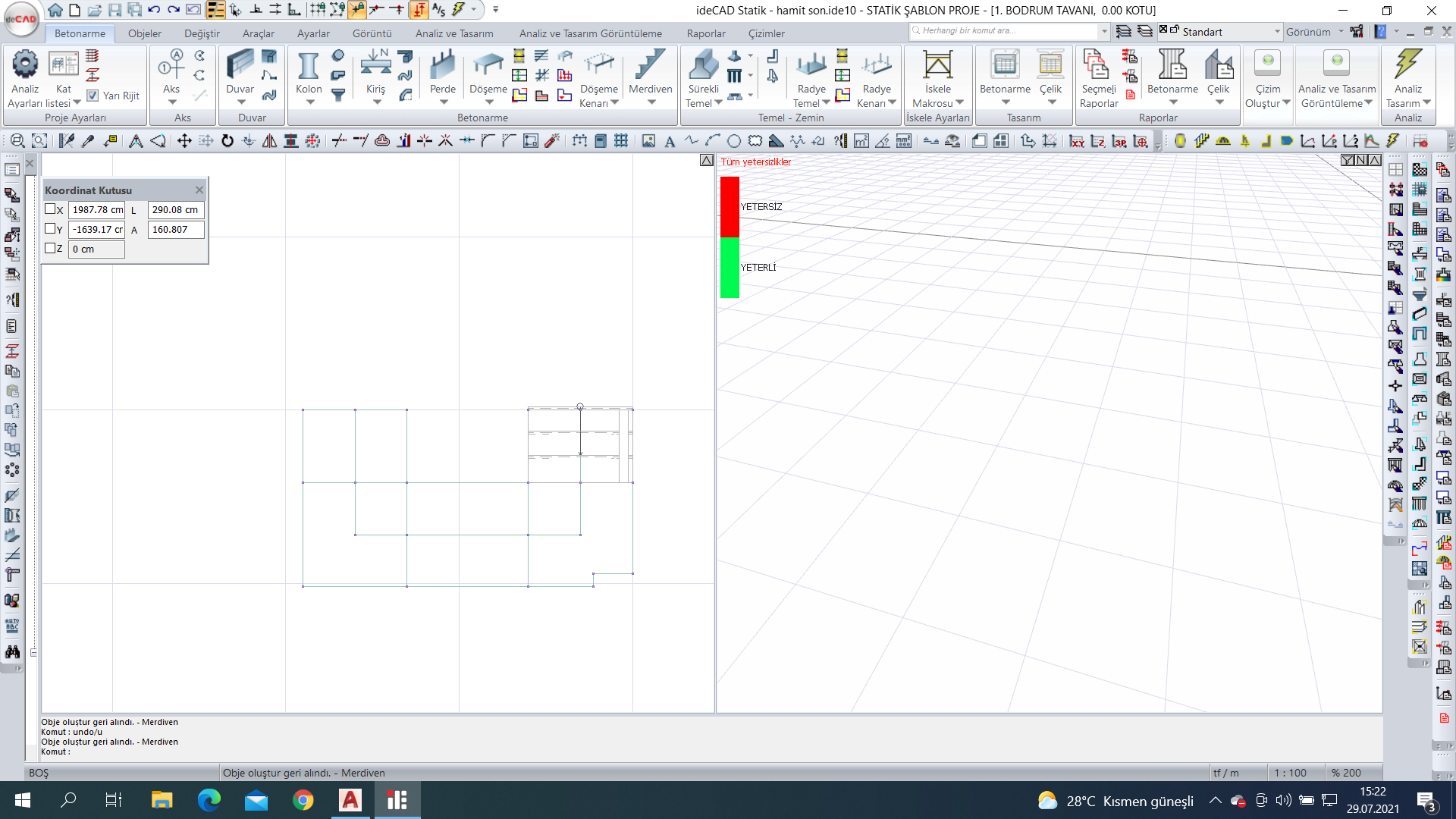This screenshot has width=1456, height=819.
Task: Open the Görüntü dropdown menu
Action: (x=371, y=33)
